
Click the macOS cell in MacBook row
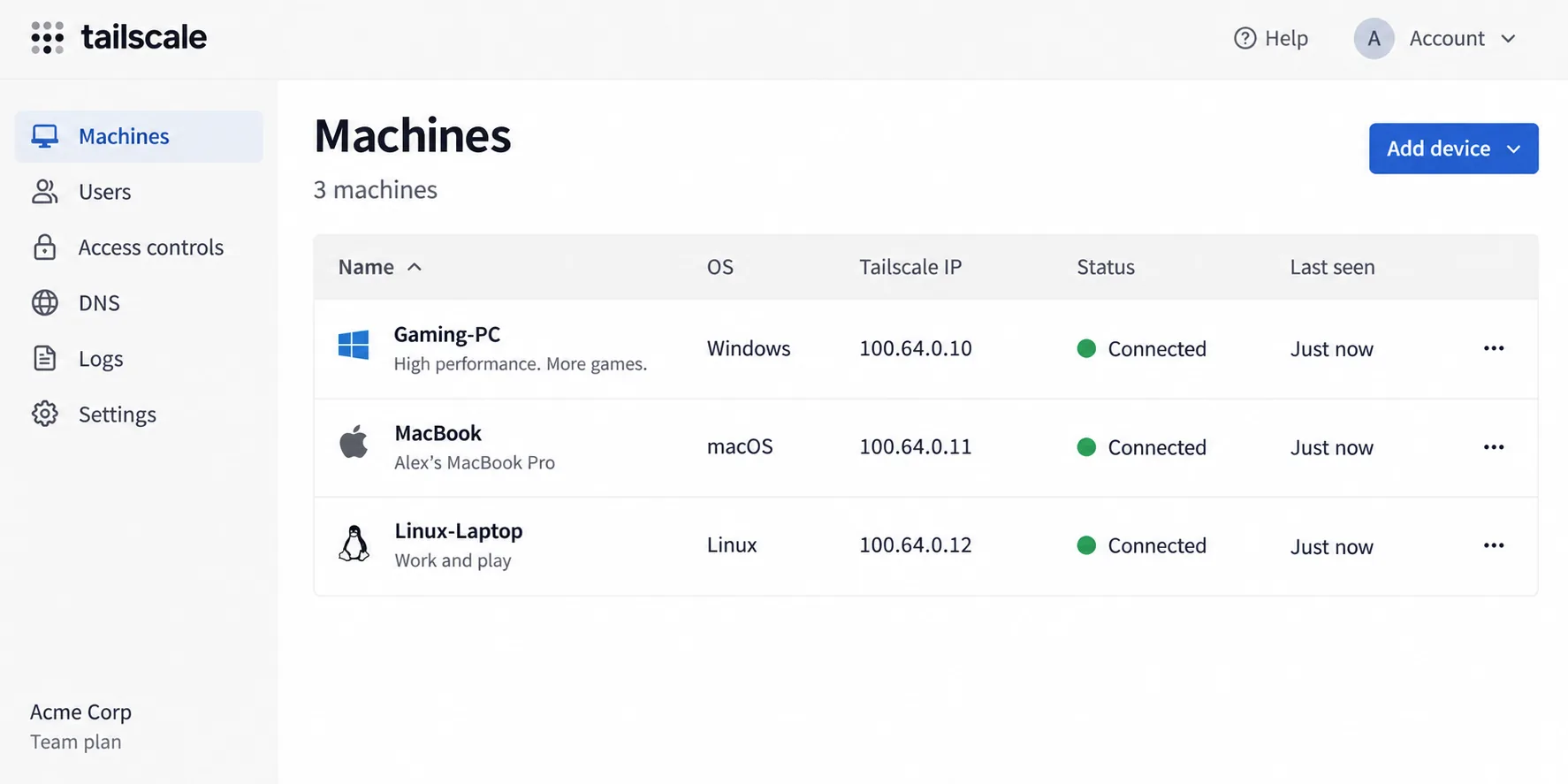coord(740,446)
